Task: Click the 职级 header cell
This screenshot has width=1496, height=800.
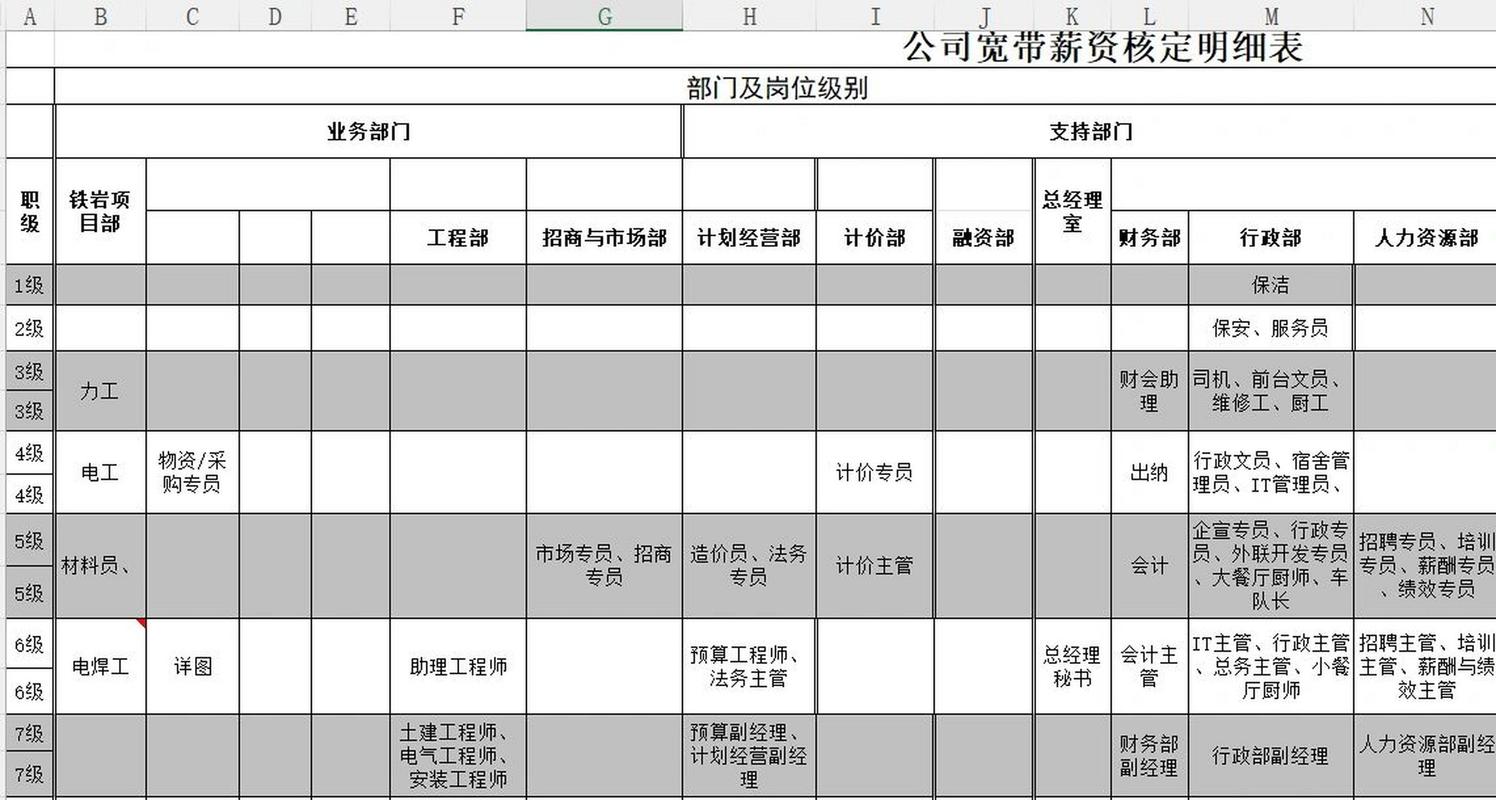Action: point(29,211)
